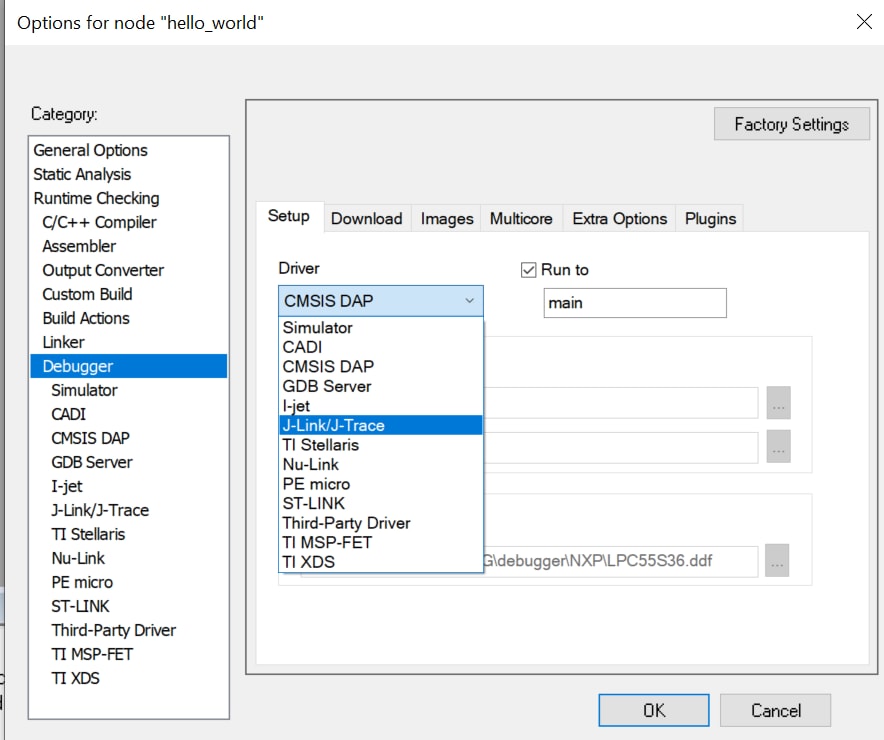Image resolution: width=884 pixels, height=740 pixels.
Task: Collapse the Driver combo box arrow
Action: 469,301
